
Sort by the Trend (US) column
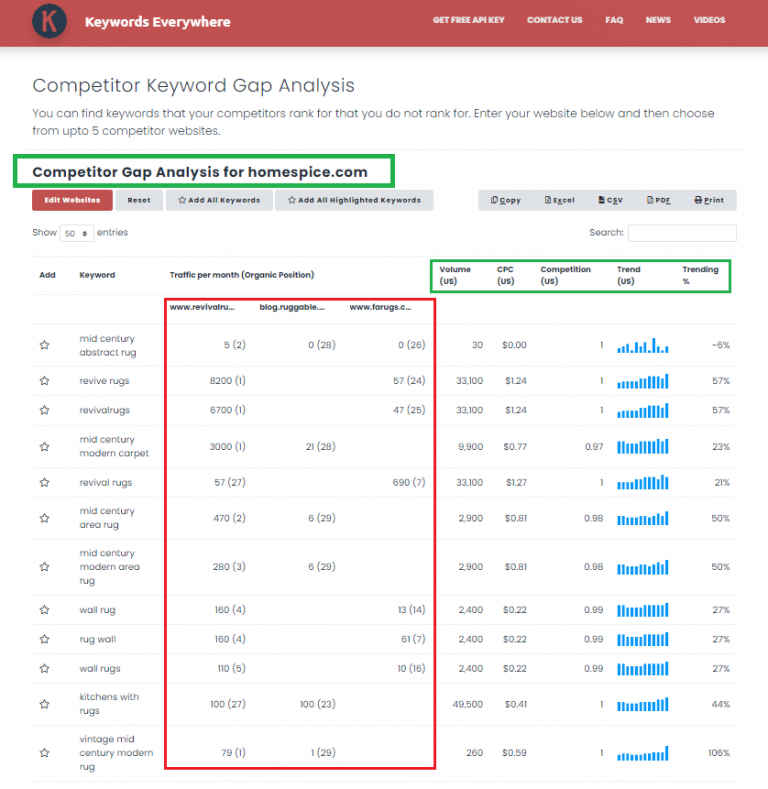629,275
